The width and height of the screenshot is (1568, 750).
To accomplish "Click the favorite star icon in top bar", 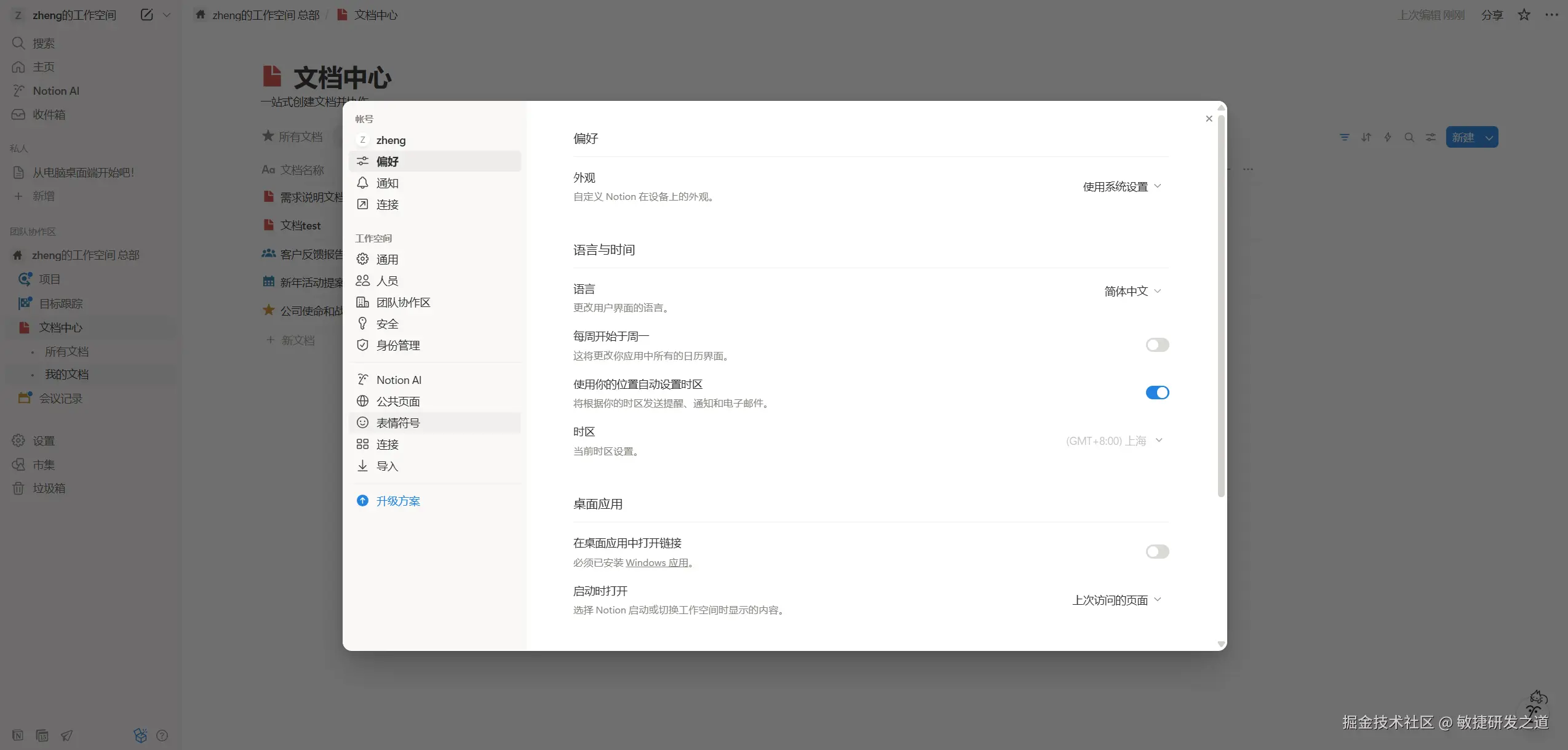I will click(x=1524, y=15).
